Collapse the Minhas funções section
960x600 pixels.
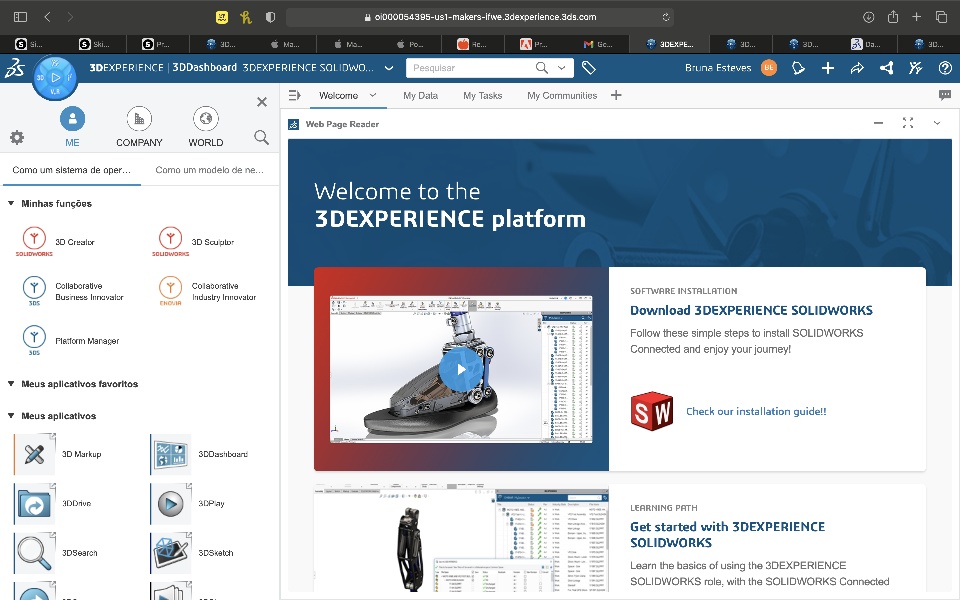click(10, 203)
